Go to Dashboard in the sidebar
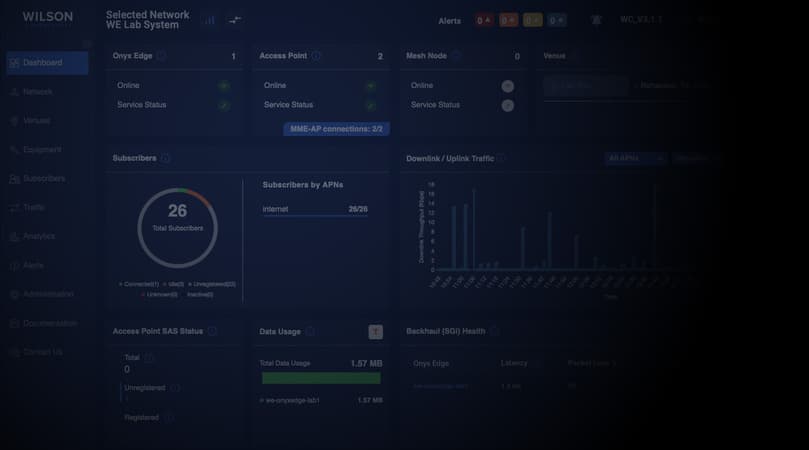809x450 pixels. (x=47, y=63)
